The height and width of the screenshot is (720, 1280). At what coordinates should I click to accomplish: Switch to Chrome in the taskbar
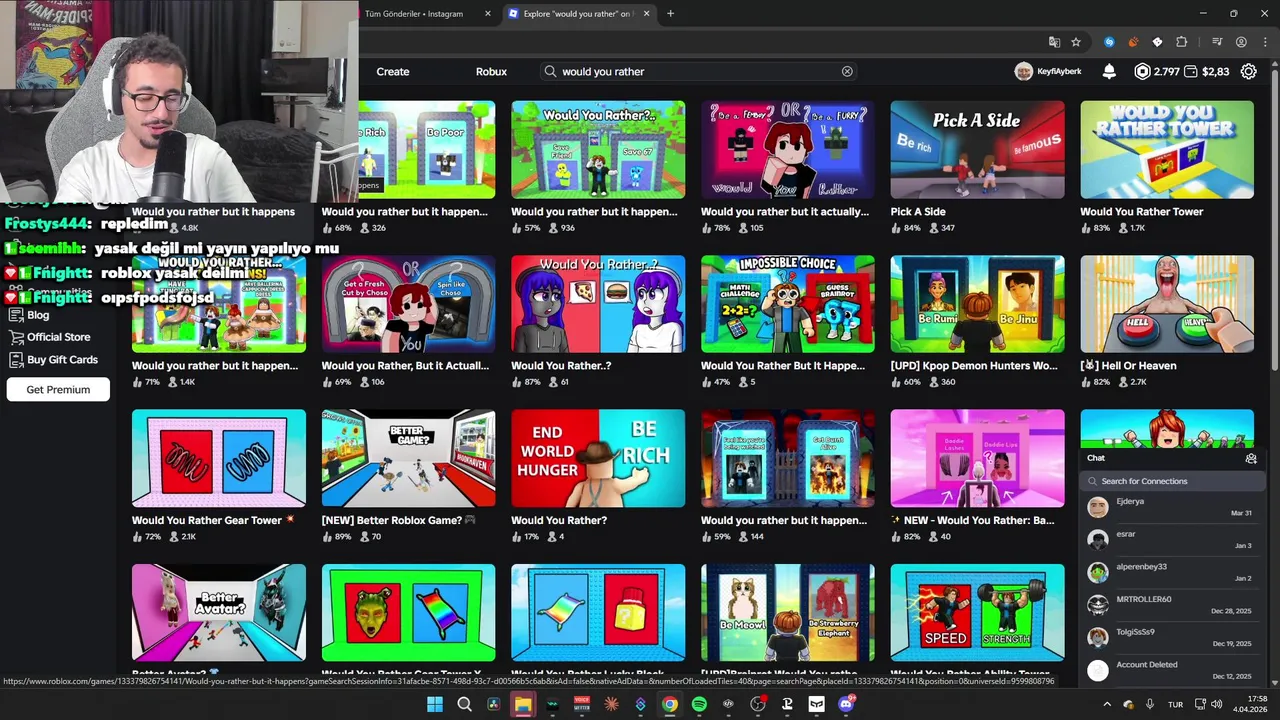coord(670,704)
